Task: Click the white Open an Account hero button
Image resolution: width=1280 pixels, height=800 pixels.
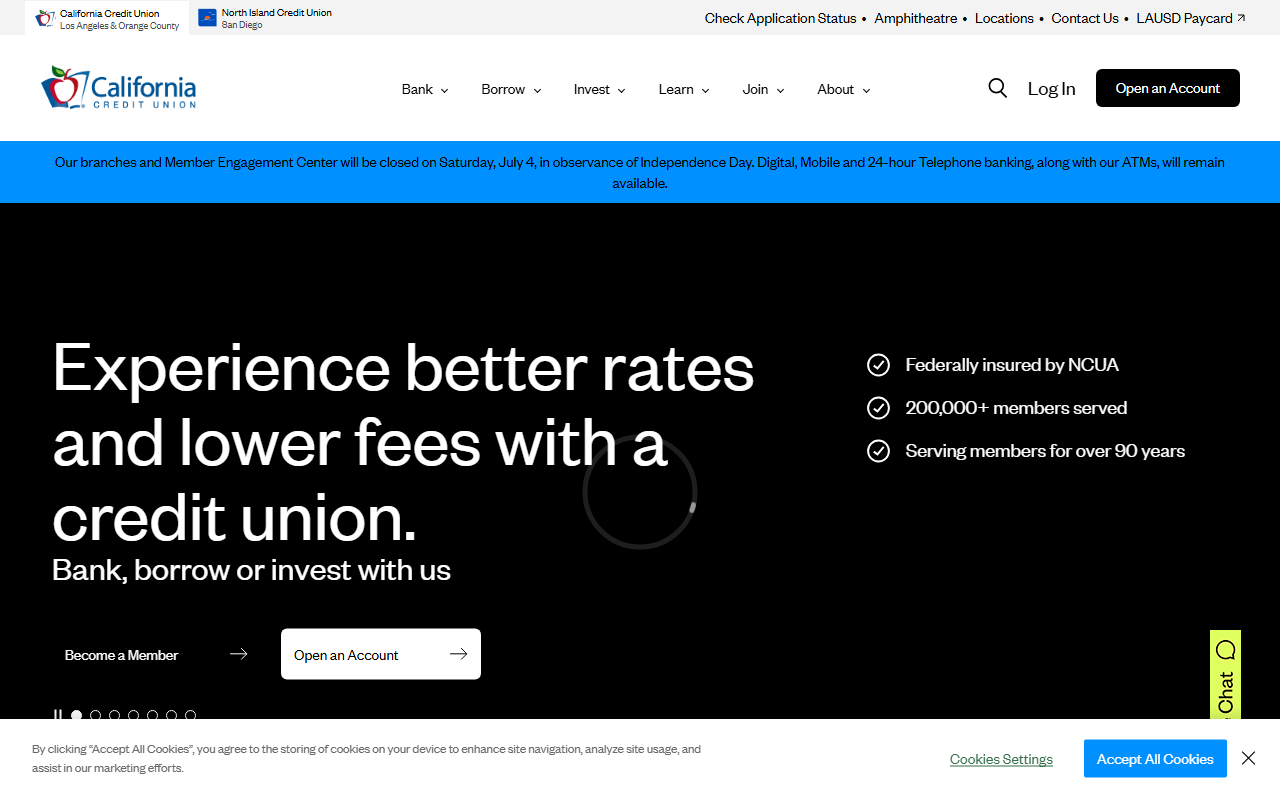Action: 381,654
